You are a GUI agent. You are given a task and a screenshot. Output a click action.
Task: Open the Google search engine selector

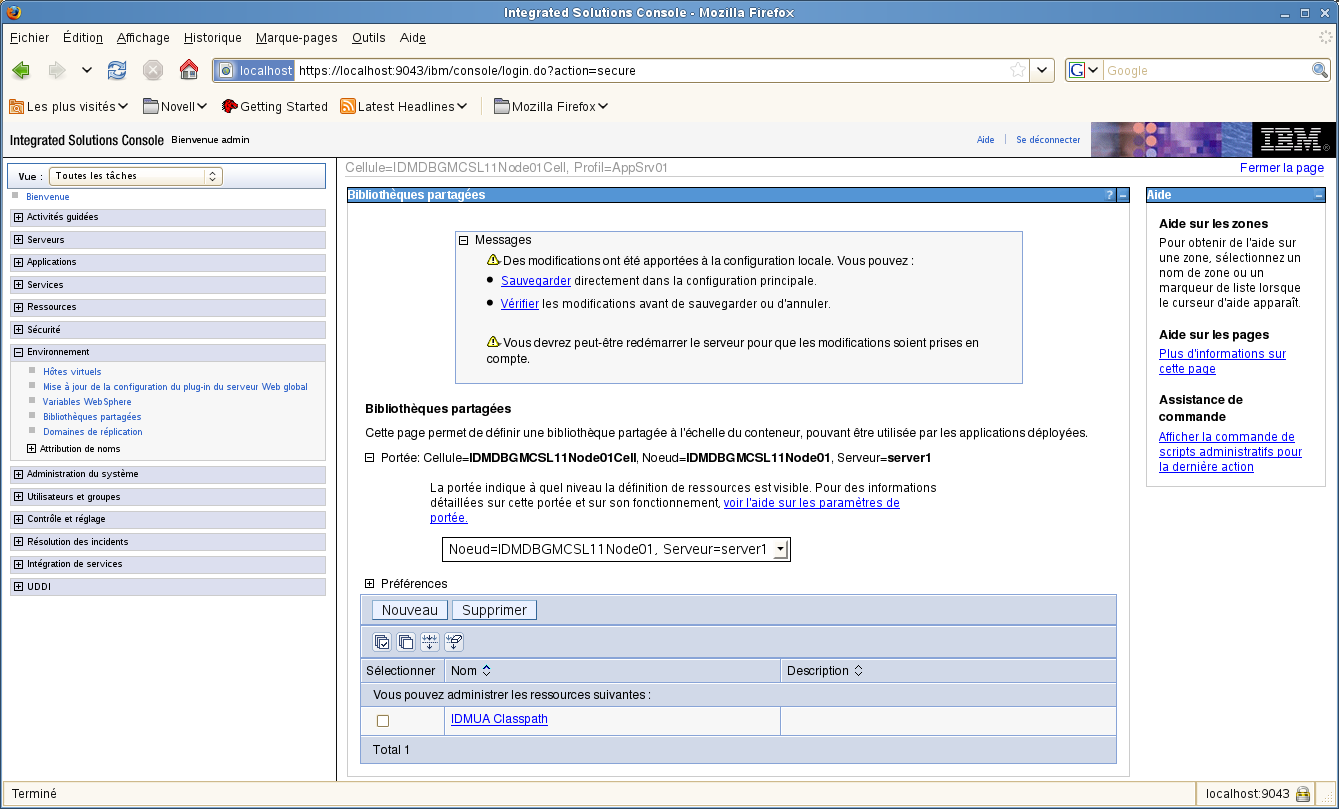[x=1084, y=70]
